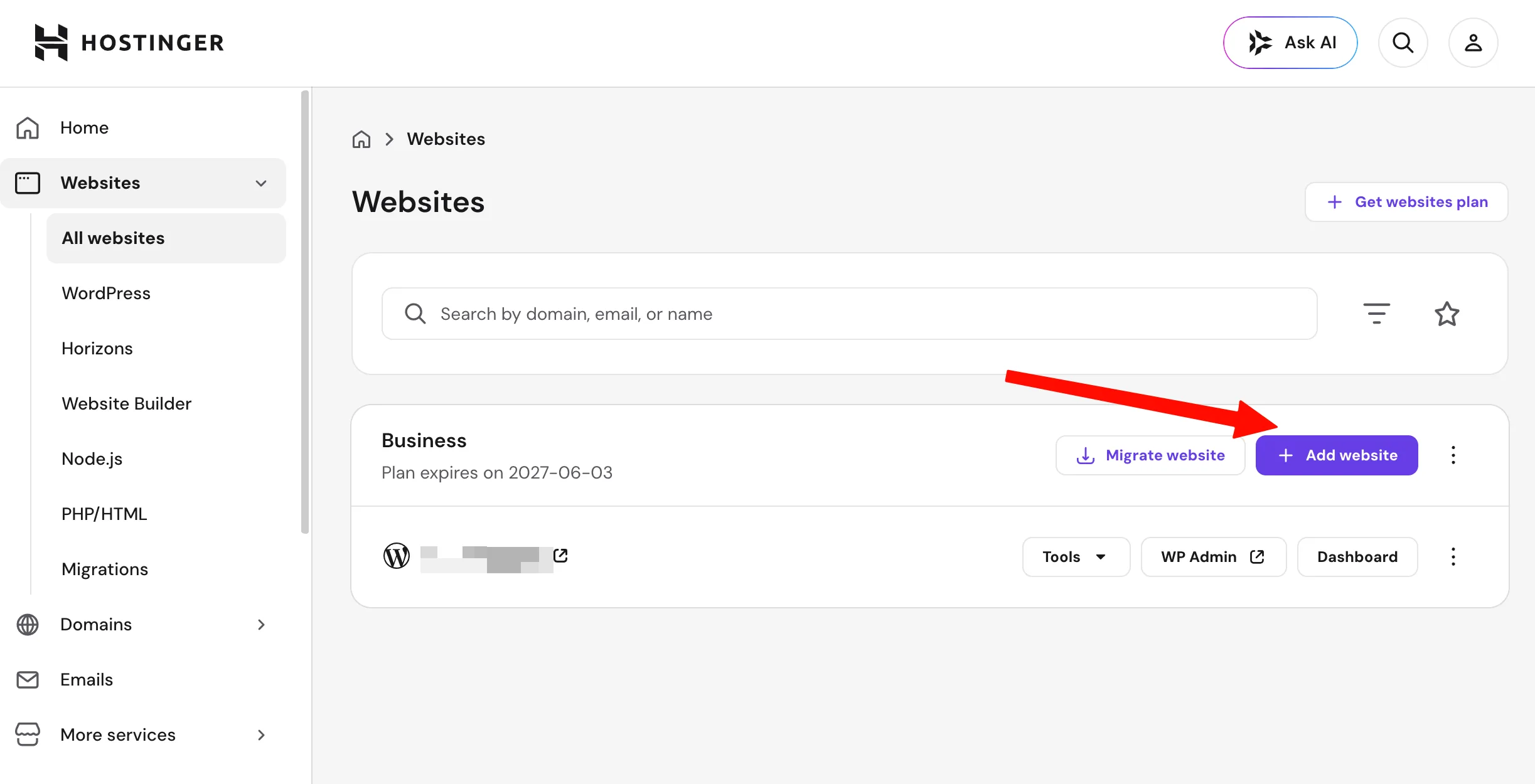Open the user profile icon
This screenshot has width=1535, height=784.
point(1473,43)
